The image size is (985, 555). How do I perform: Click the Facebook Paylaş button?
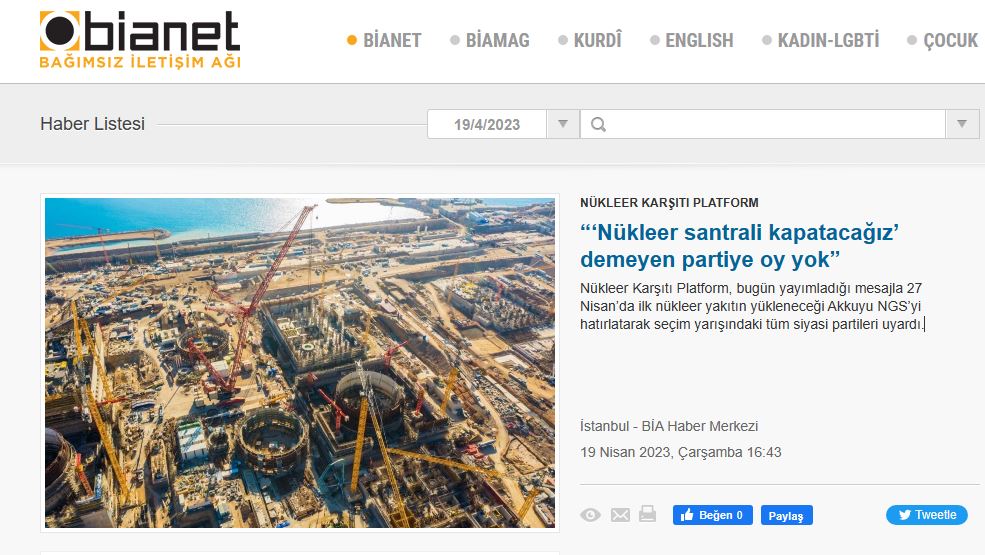pyautogui.click(x=786, y=515)
